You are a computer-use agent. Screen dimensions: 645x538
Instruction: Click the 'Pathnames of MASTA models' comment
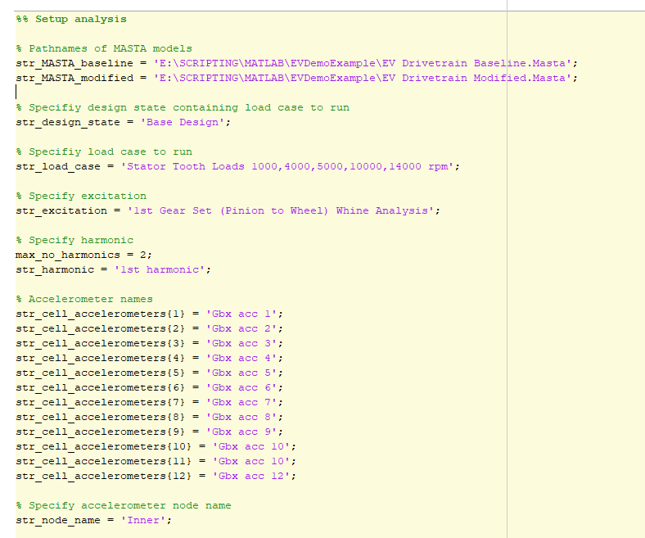point(104,49)
